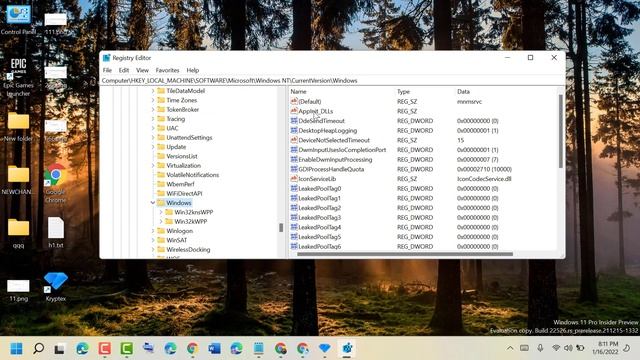The image size is (640, 360).
Task: Click the DeviceNotSelectedTimeout string icon
Action: click(294, 140)
